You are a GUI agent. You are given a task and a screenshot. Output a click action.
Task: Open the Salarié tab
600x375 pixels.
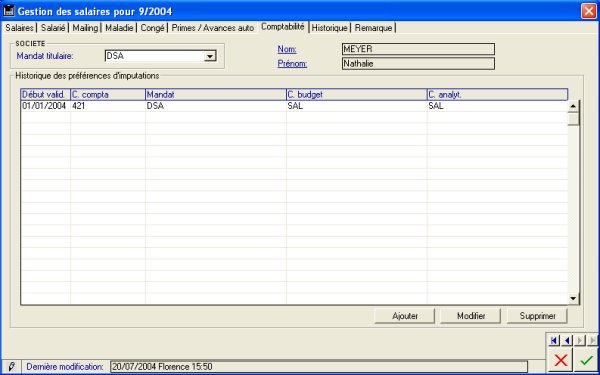pos(53,28)
